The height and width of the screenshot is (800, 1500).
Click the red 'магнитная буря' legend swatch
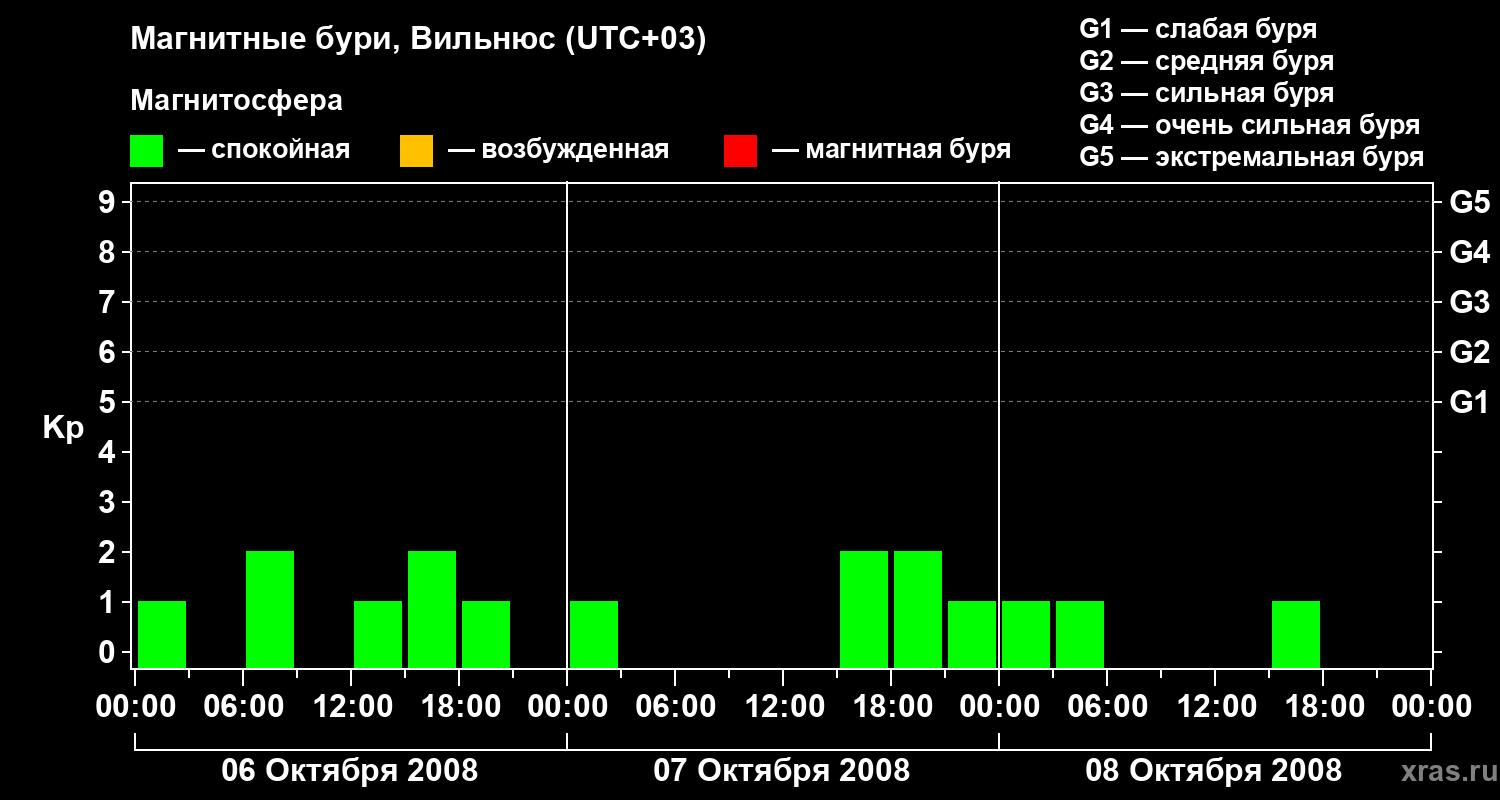(x=740, y=151)
